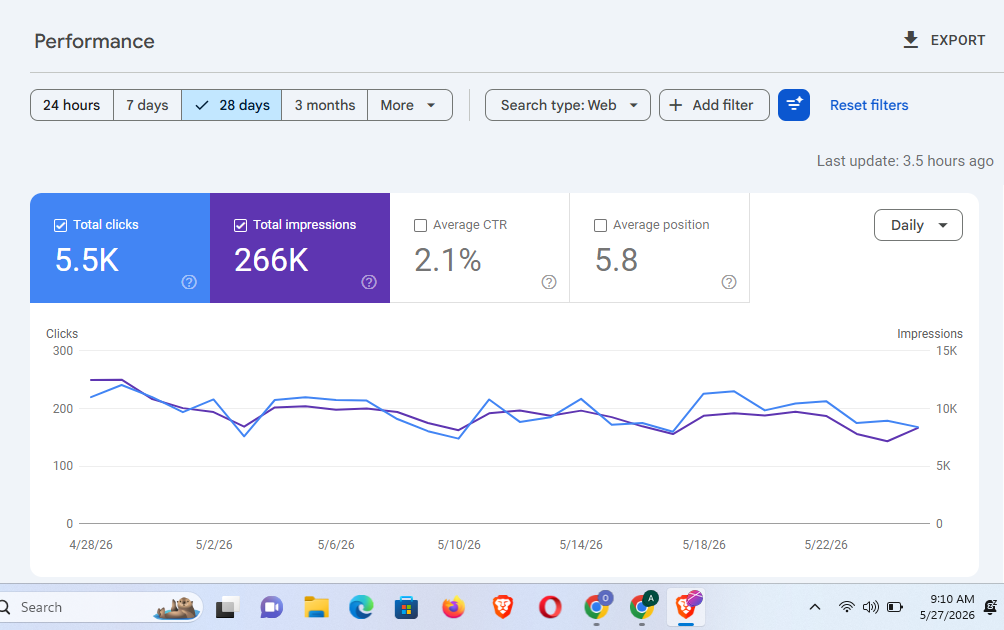This screenshot has height=630, width=1004.
Task: Switch to Chrome profile A in taskbar
Action: coord(642,606)
